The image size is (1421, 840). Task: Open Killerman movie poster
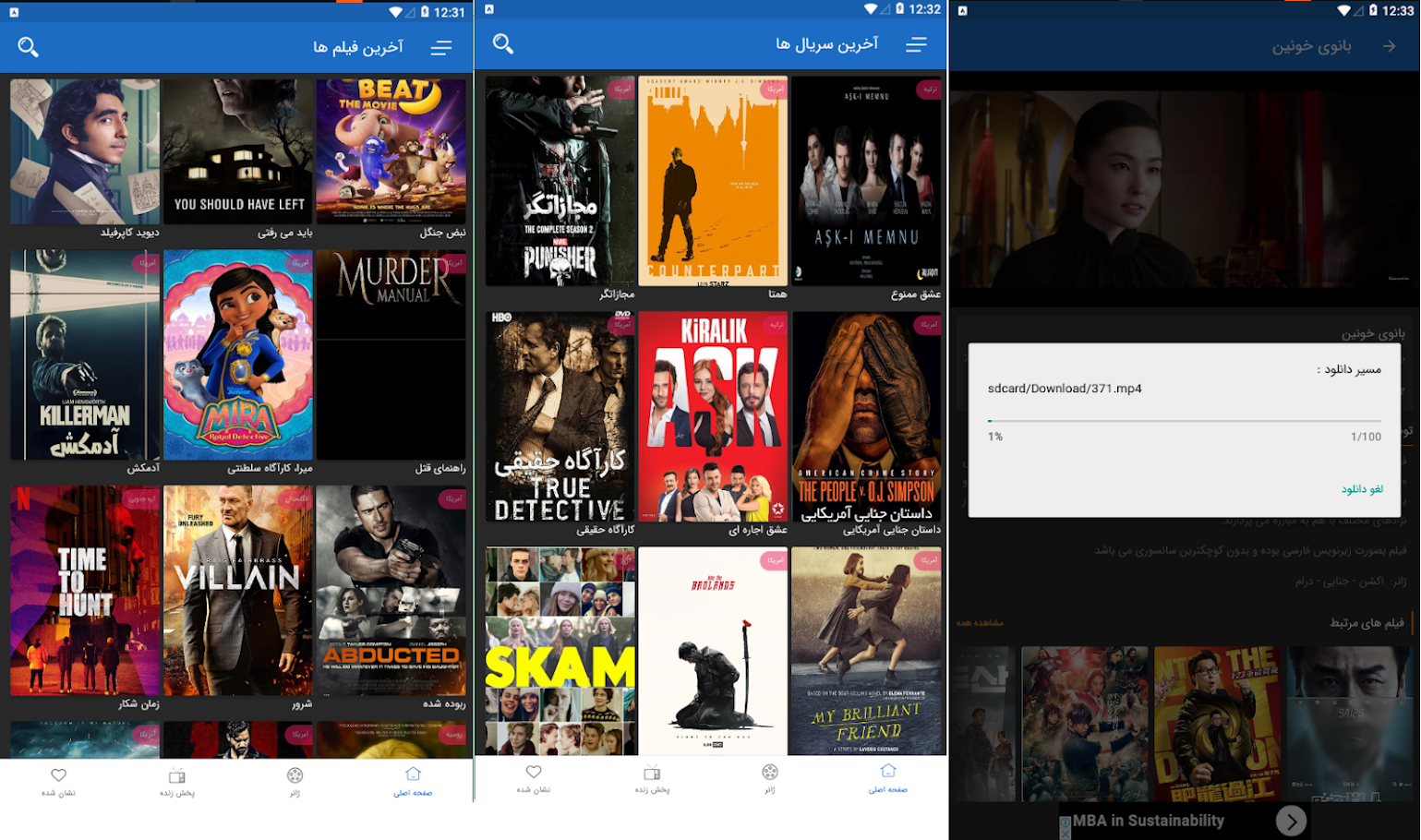[x=85, y=354]
